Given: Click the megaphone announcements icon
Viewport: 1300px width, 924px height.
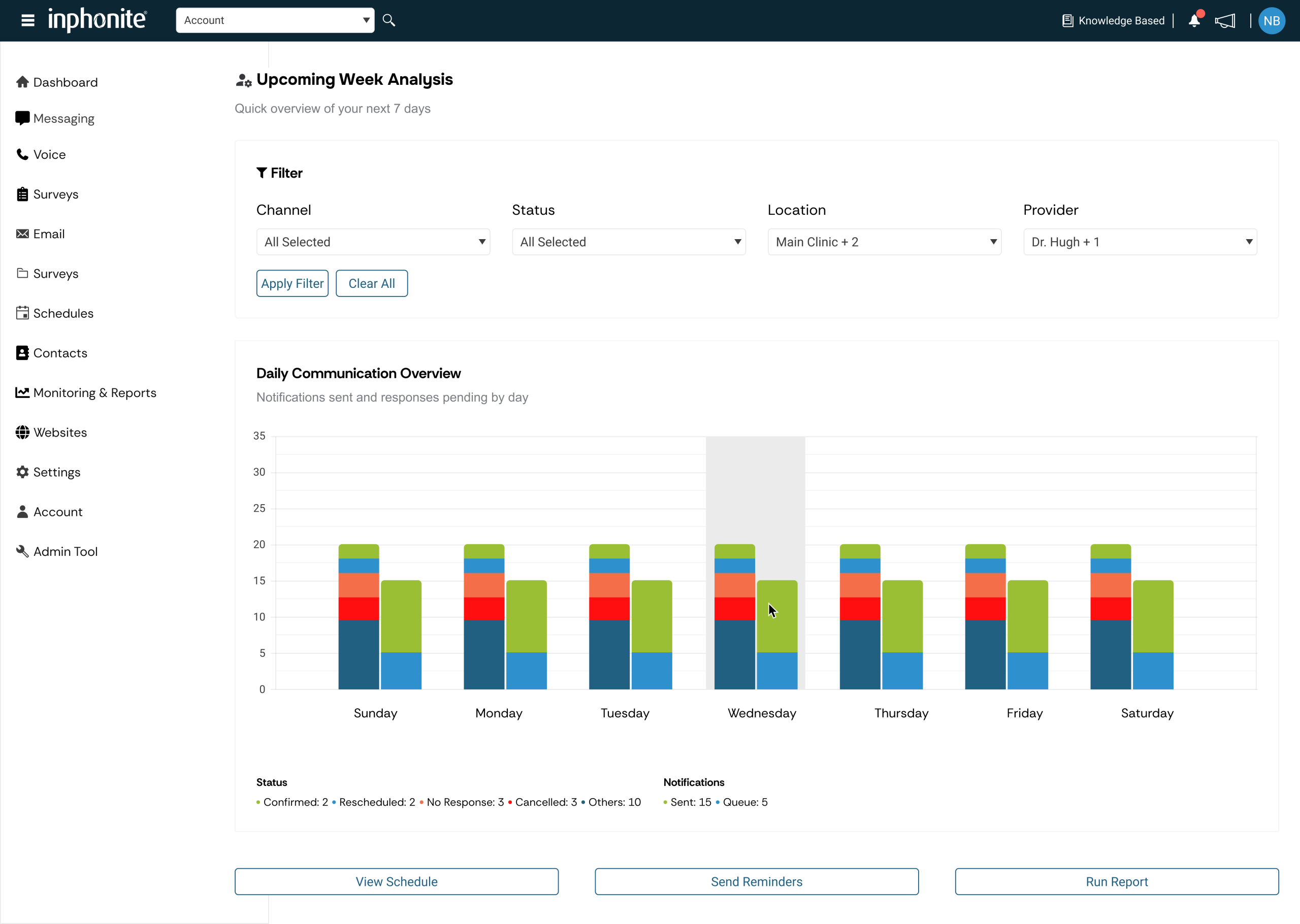Looking at the screenshot, I should pyautogui.click(x=1225, y=21).
